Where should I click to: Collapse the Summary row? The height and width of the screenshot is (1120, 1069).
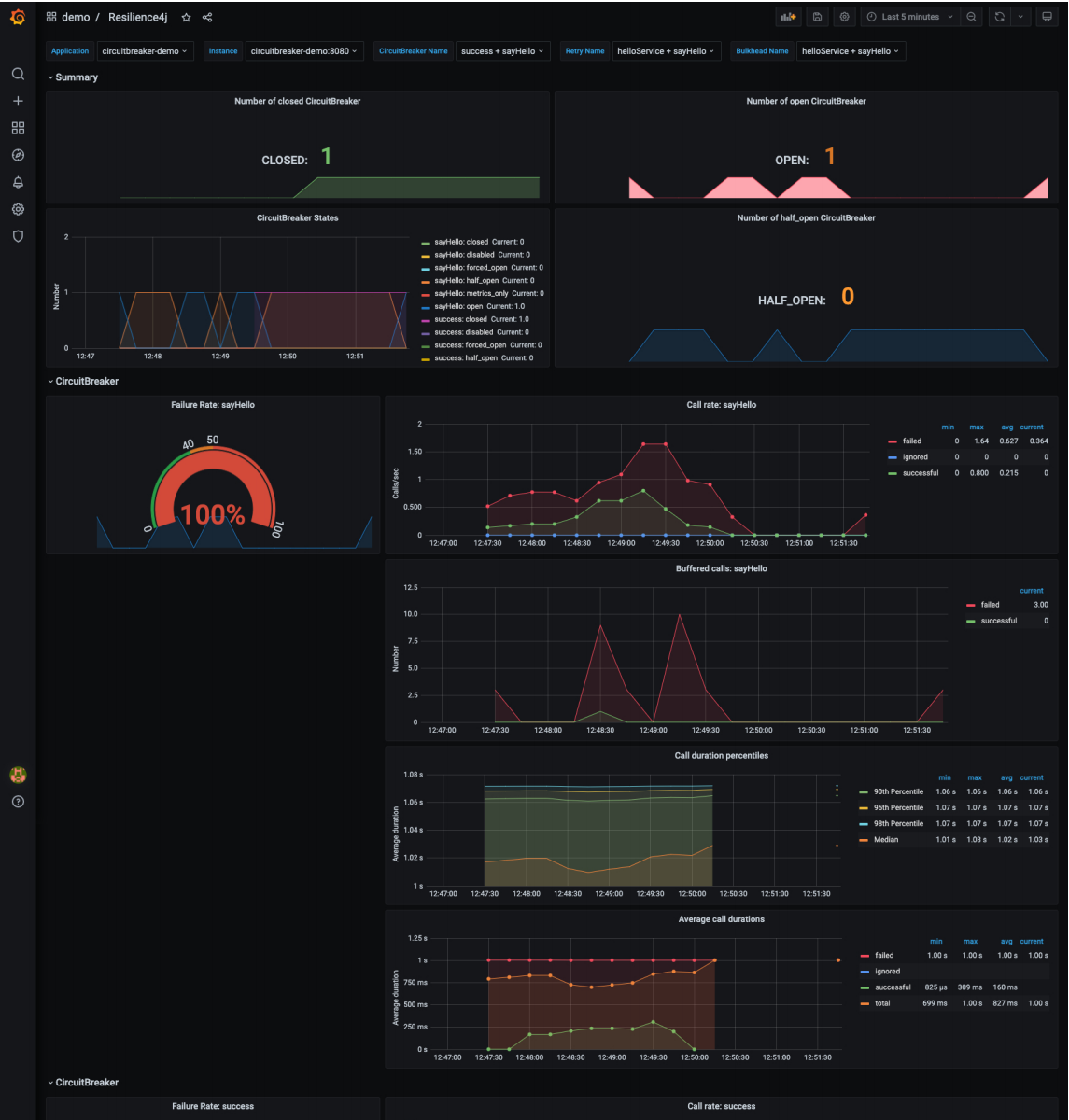[73, 77]
